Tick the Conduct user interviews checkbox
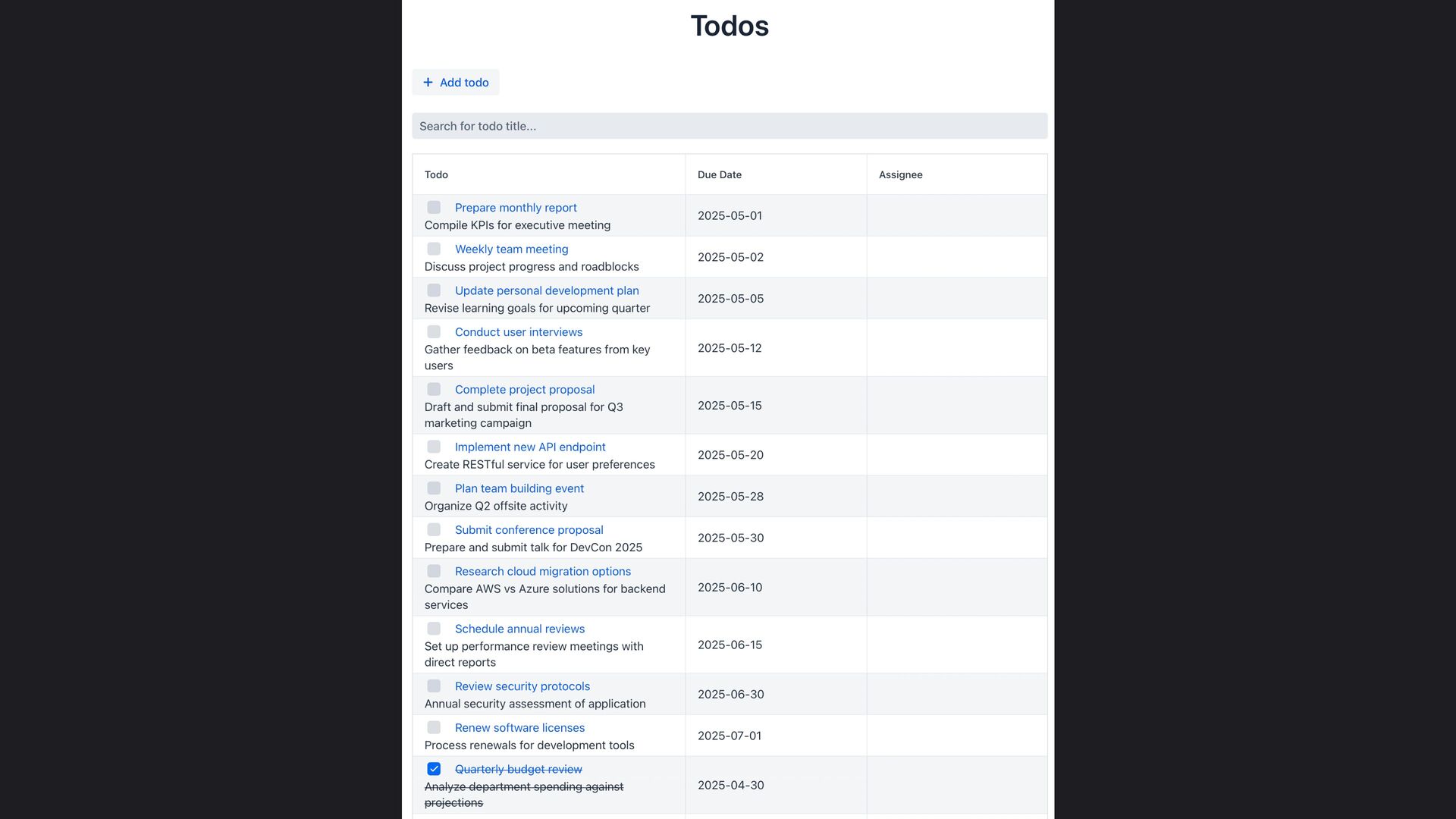This screenshot has height=819, width=1456. tap(434, 331)
